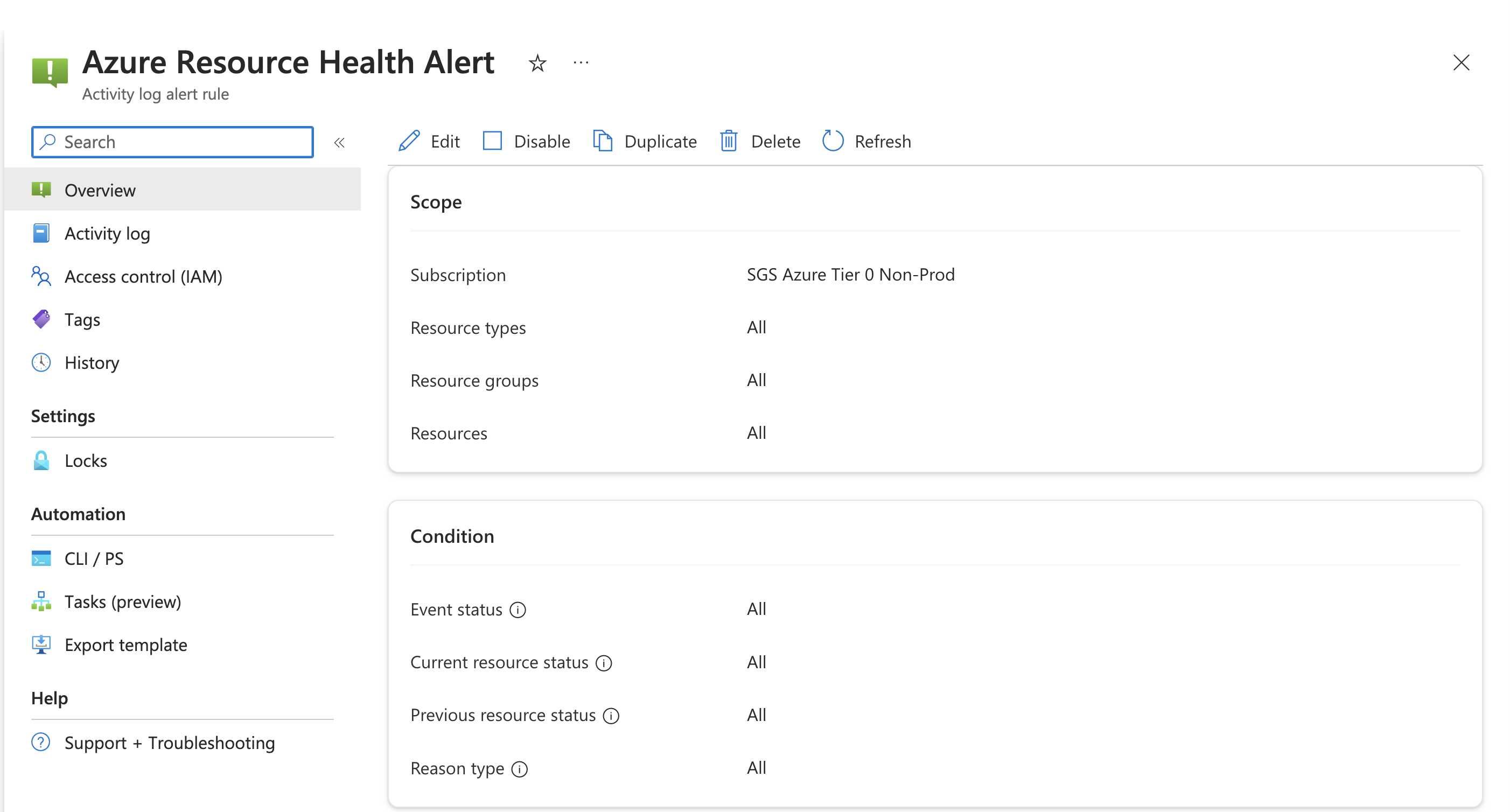Open the more options ellipsis menu

581,63
